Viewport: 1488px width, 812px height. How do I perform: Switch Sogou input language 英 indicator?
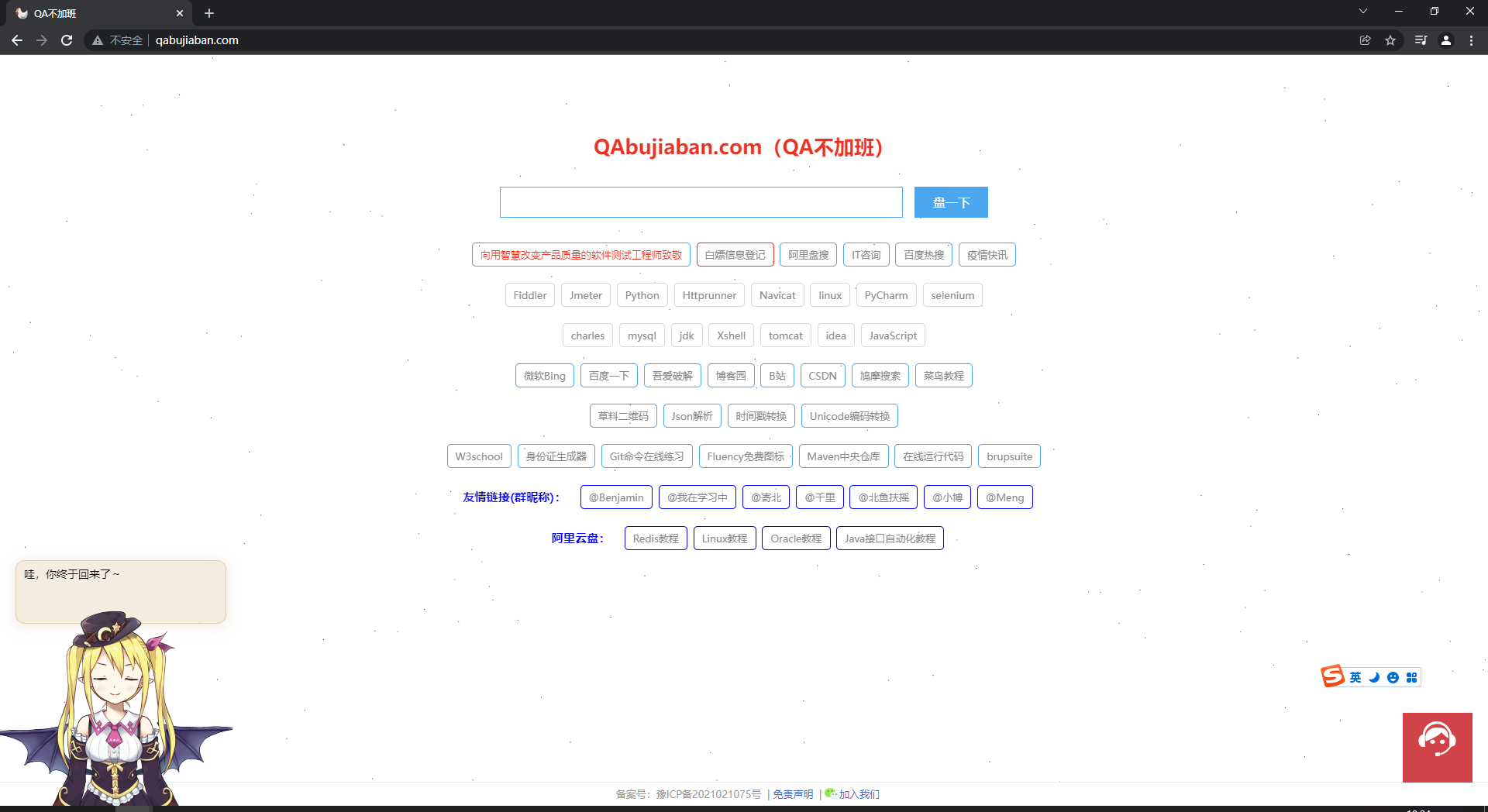point(1355,677)
